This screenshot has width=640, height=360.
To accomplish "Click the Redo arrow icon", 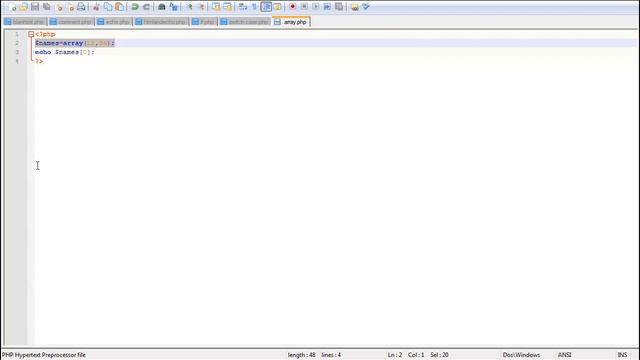I will pos(146,7).
